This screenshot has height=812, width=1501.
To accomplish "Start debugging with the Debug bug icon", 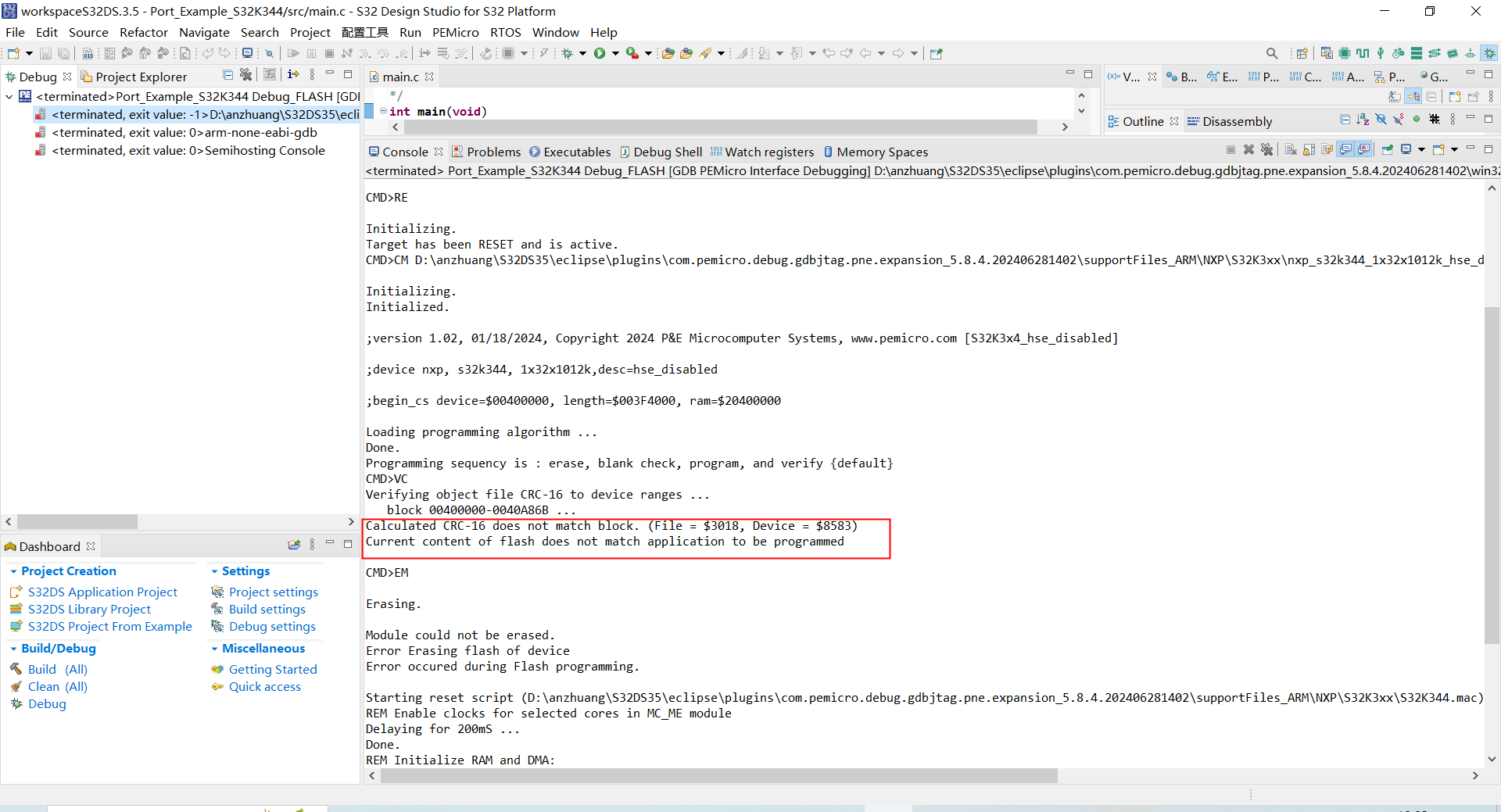I will (566, 53).
